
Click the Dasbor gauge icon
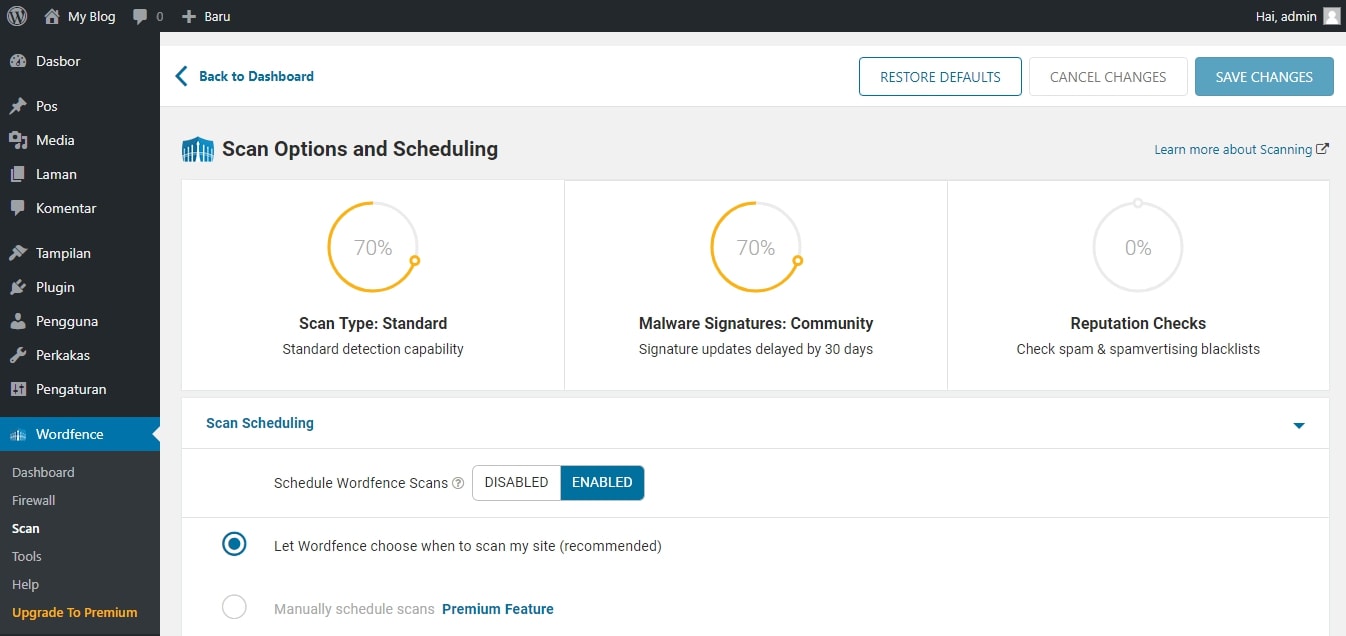(18, 61)
